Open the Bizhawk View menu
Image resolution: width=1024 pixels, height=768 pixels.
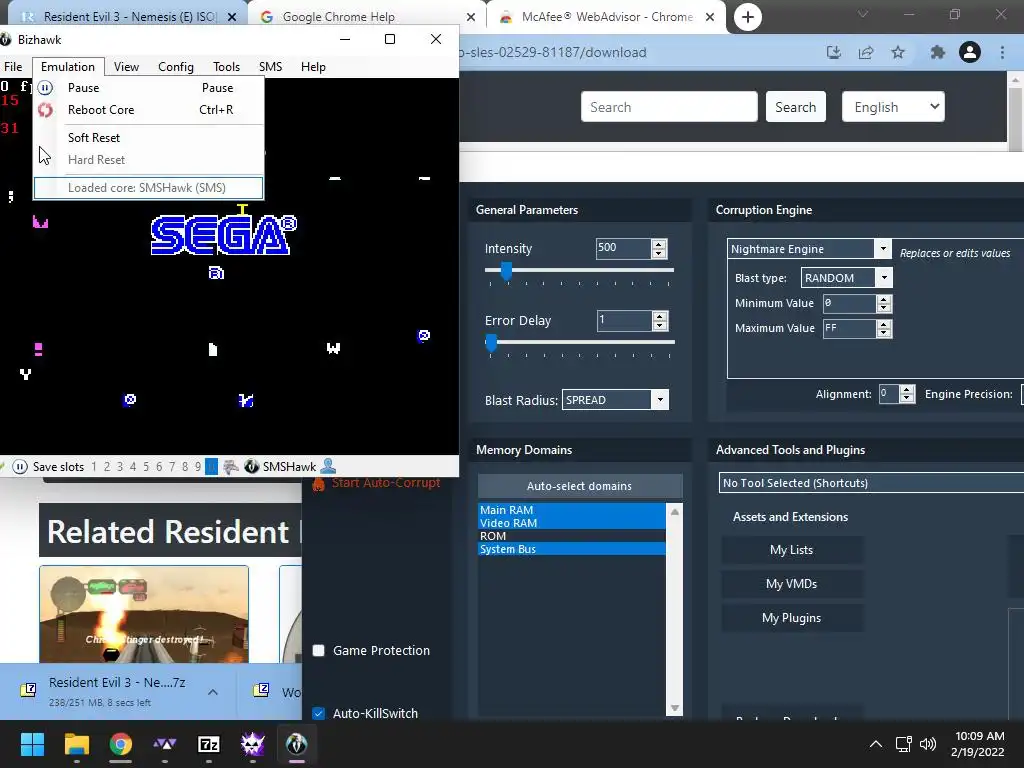(126, 67)
